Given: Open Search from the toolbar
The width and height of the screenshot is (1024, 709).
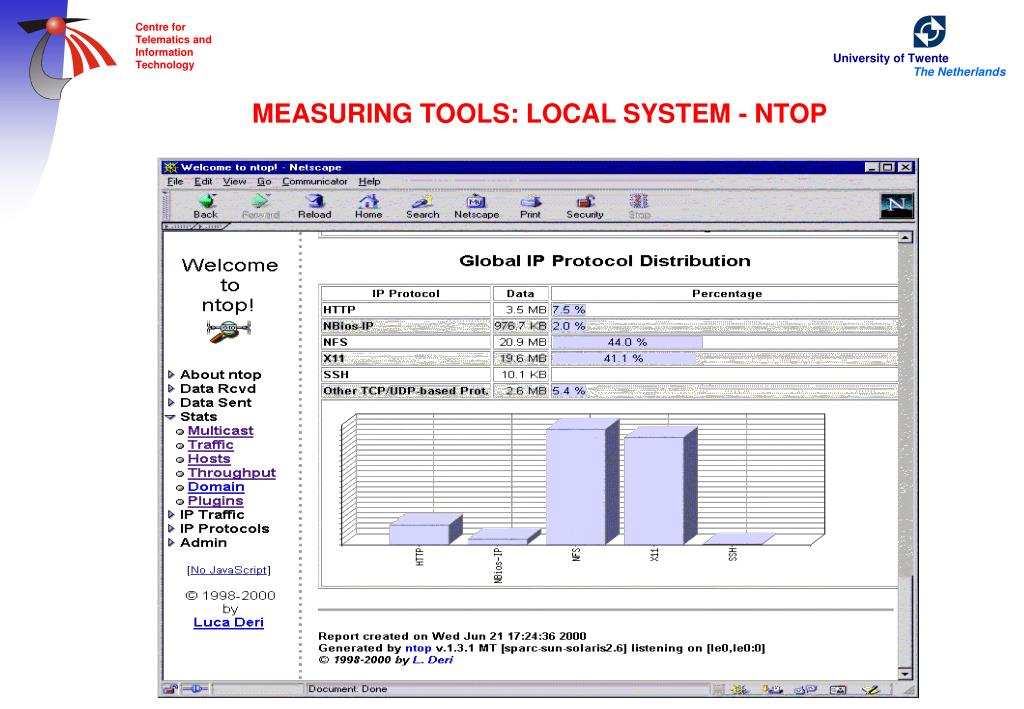Looking at the screenshot, I should tap(423, 206).
